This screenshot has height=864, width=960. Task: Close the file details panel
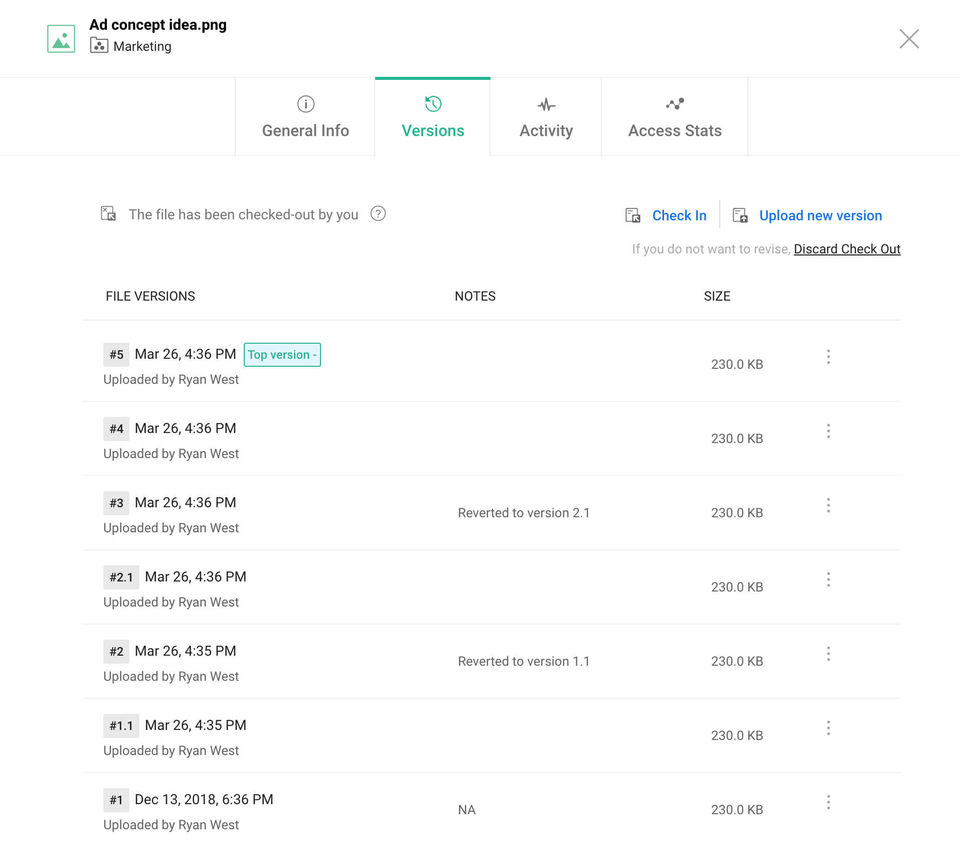pos(909,39)
